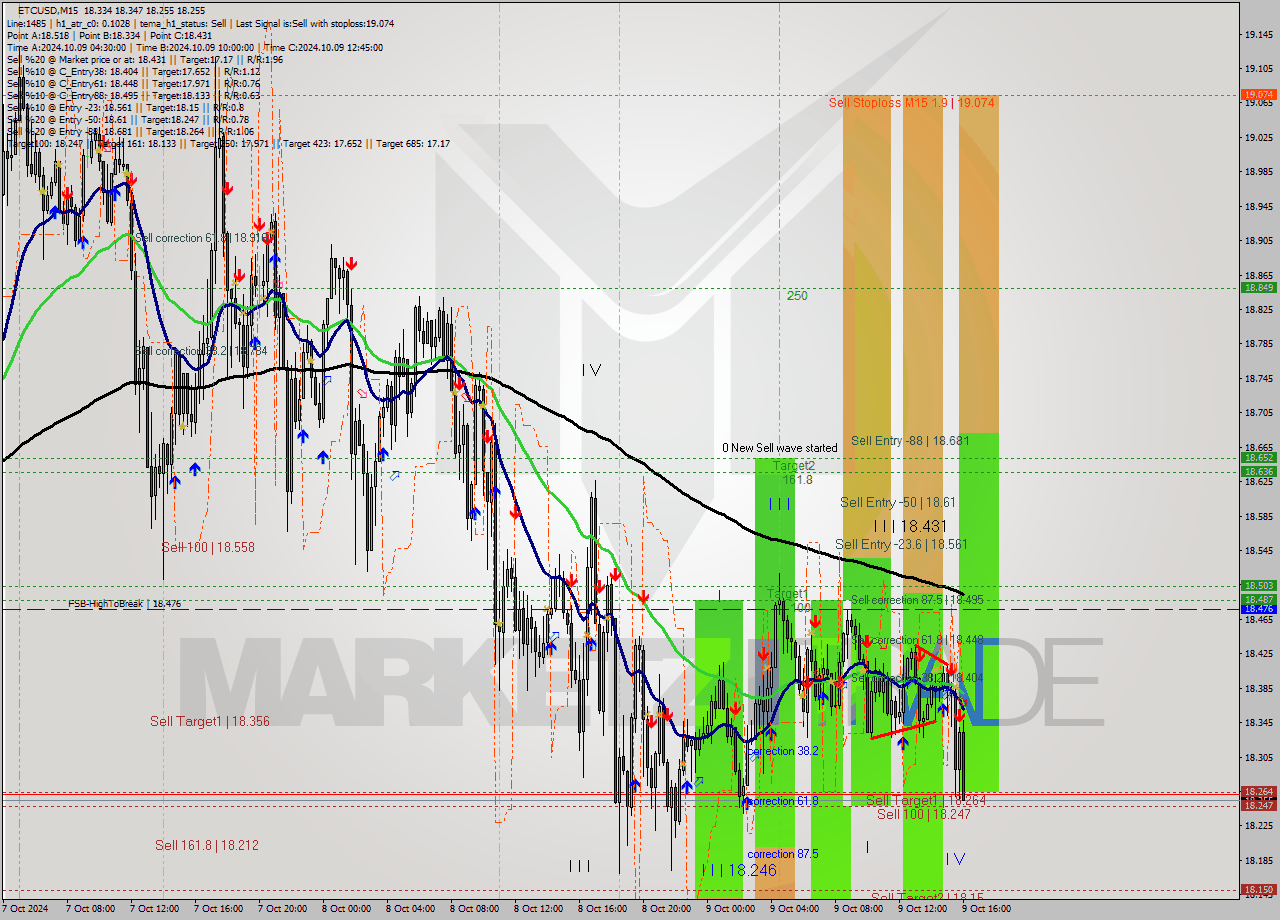1280x920 pixels.
Task: Click the '8 Oct 08:00' time label
Action: coord(476,909)
